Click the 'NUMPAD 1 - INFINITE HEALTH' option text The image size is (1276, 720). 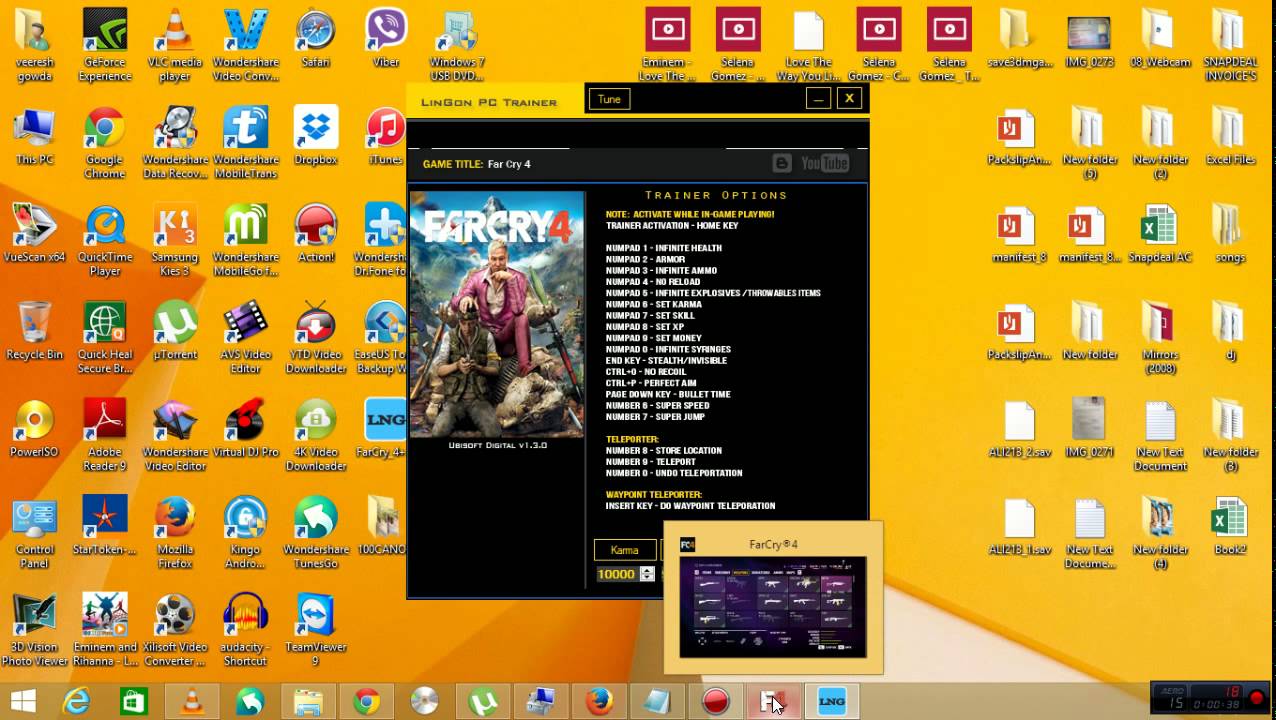663,248
